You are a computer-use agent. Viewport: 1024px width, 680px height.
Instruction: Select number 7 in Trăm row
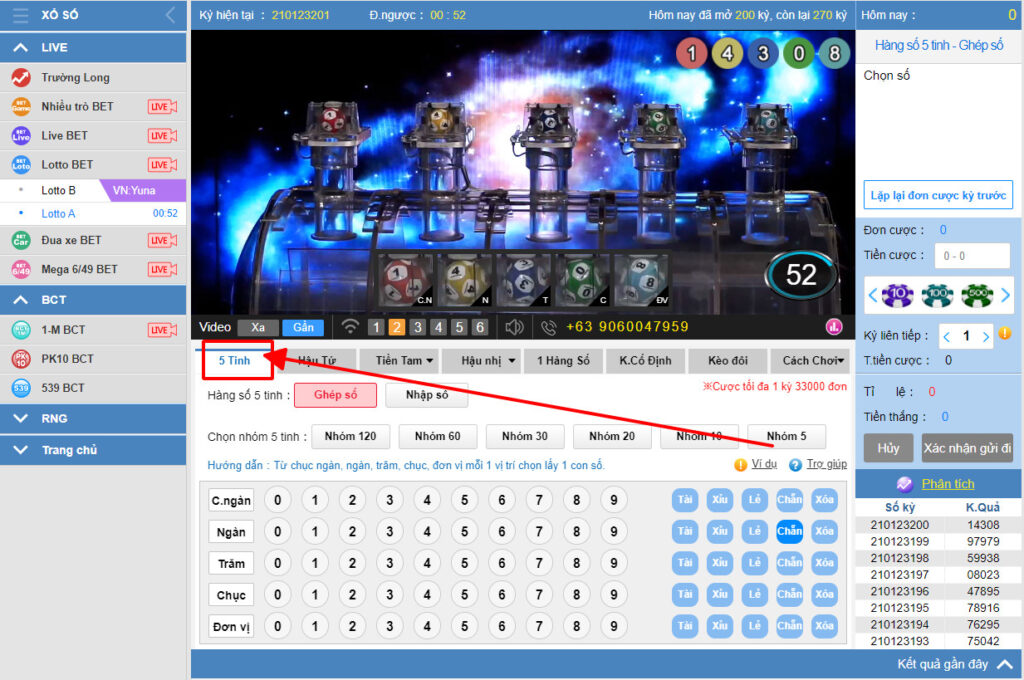tap(539, 563)
